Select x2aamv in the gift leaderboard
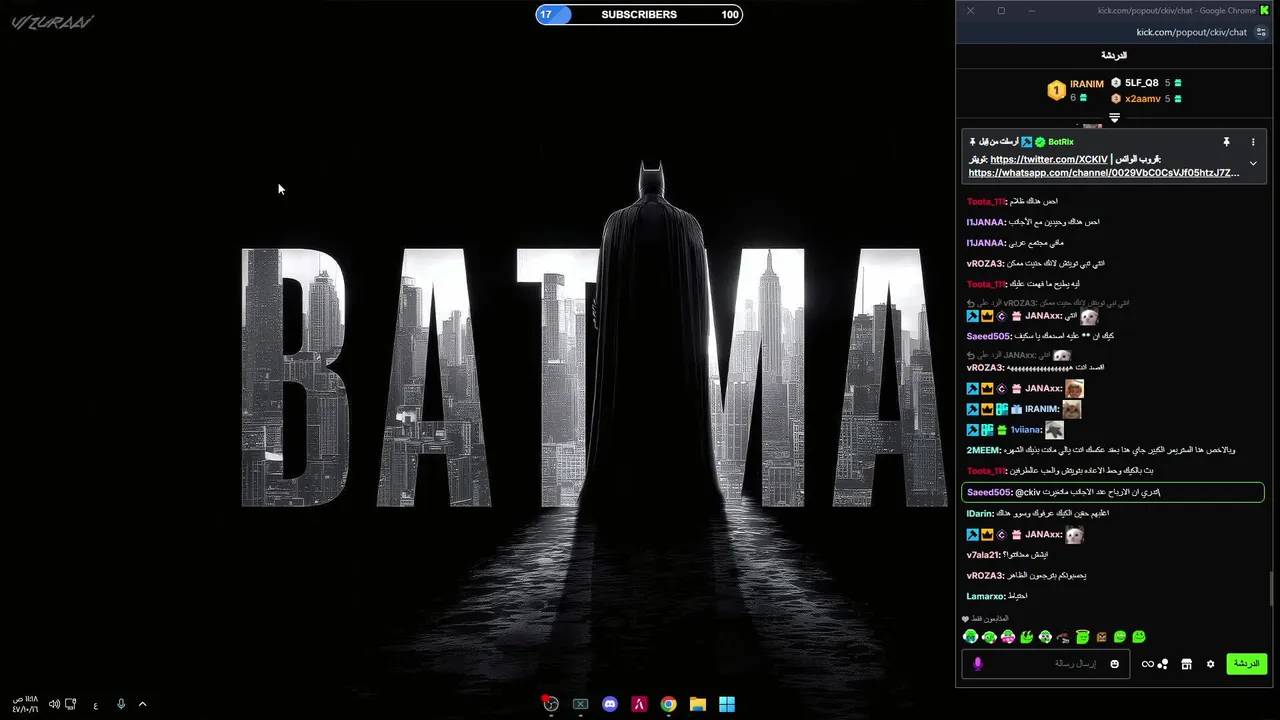The height and width of the screenshot is (720, 1280). click(x=1142, y=99)
